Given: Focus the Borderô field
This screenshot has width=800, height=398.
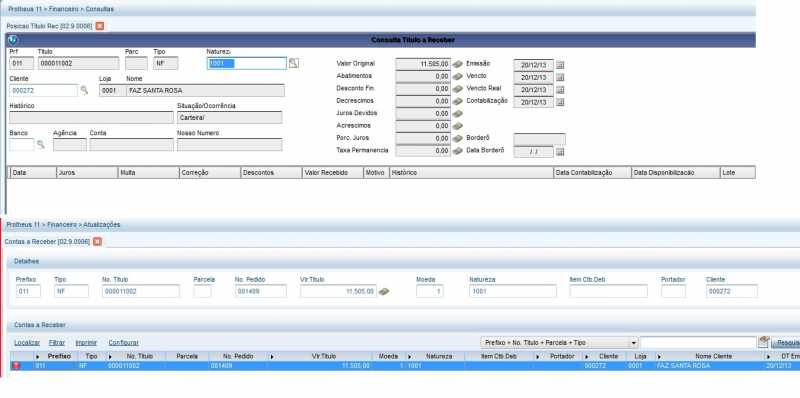Looking at the screenshot, I should tap(539, 139).
